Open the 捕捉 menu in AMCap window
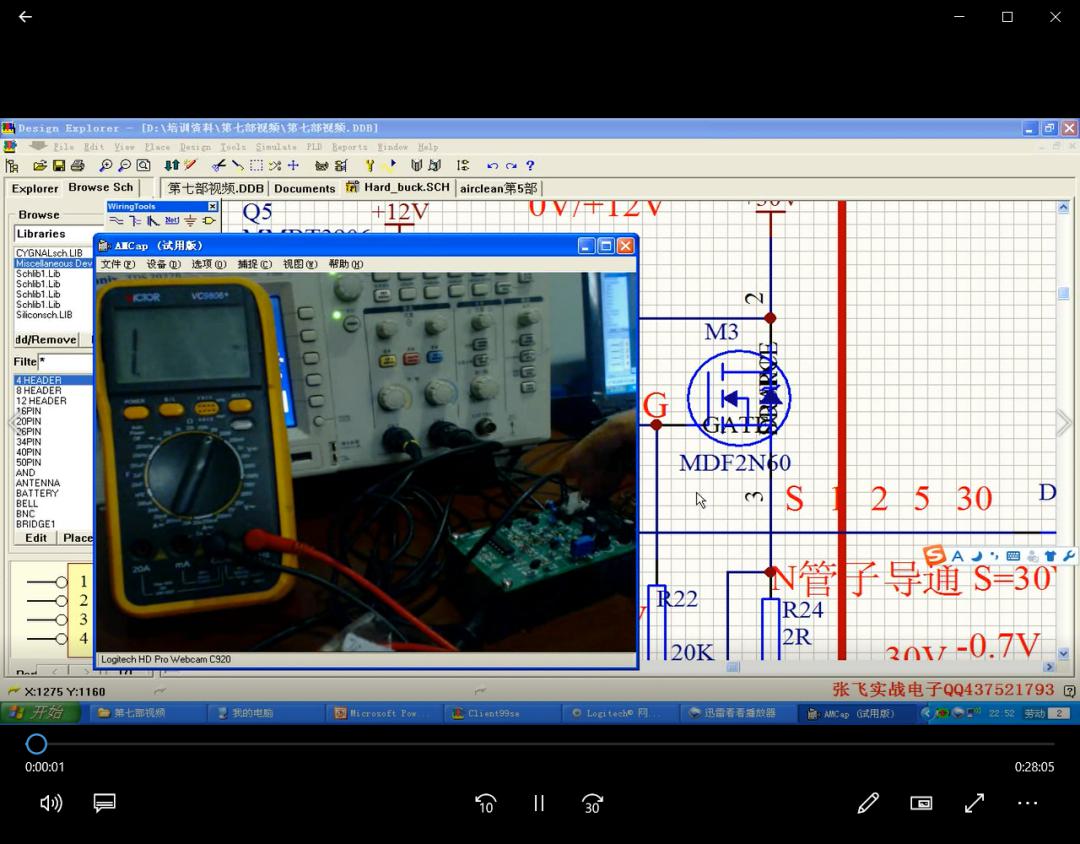This screenshot has height=844, width=1080. point(254,264)
